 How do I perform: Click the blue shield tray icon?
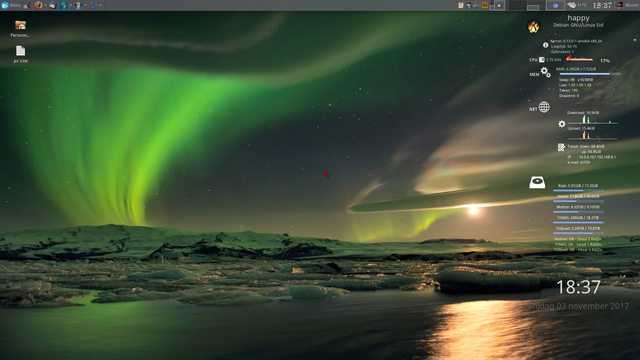[556, 5]
